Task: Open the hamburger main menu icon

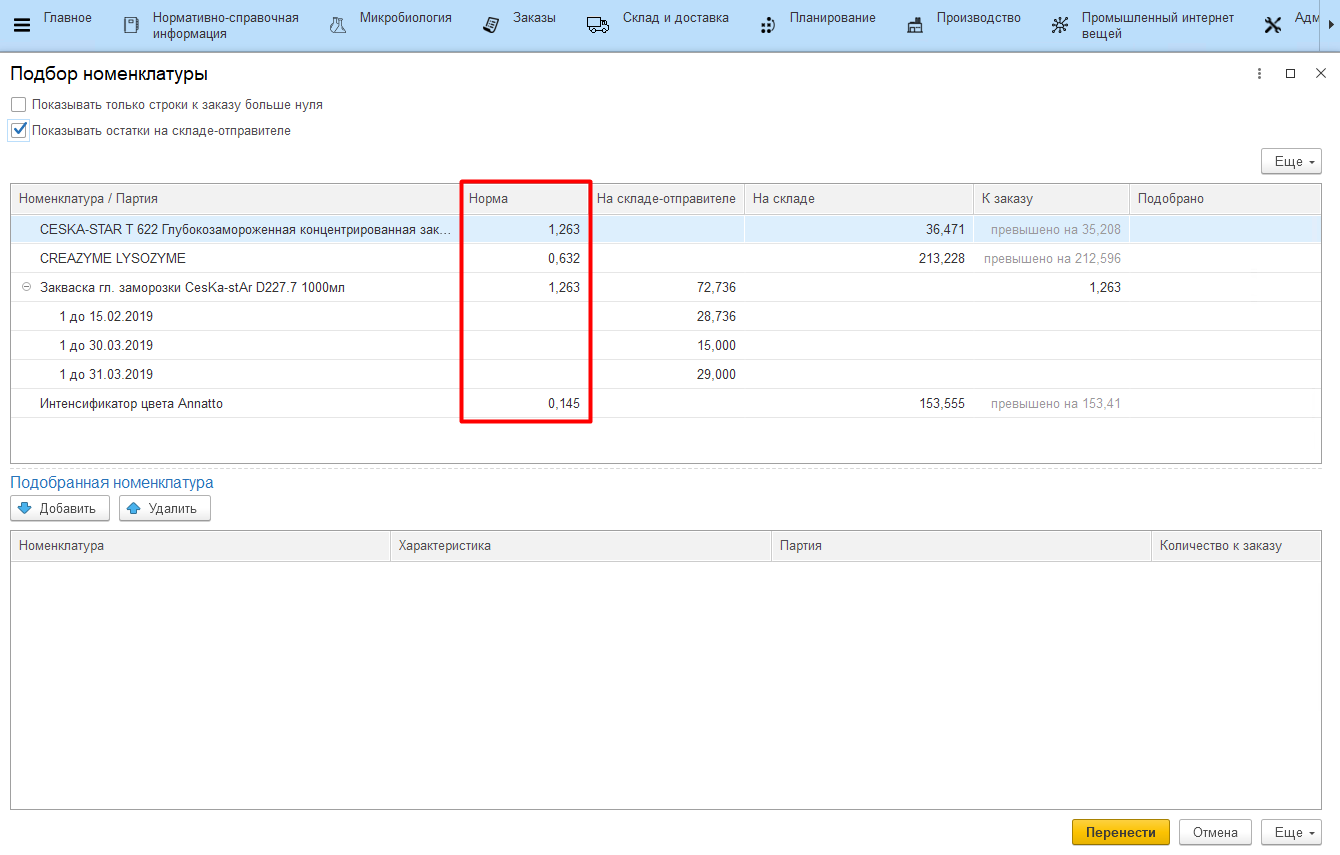Action: pos(21,25)
